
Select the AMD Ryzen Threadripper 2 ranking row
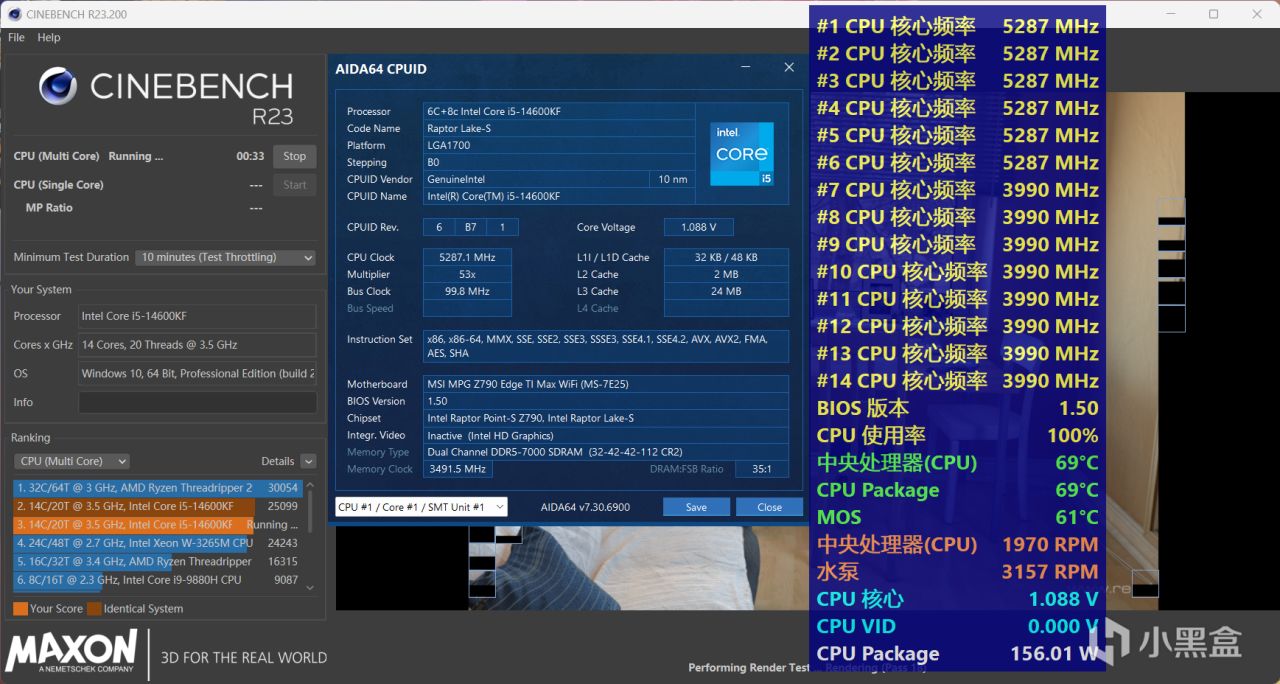coord(157,488)
